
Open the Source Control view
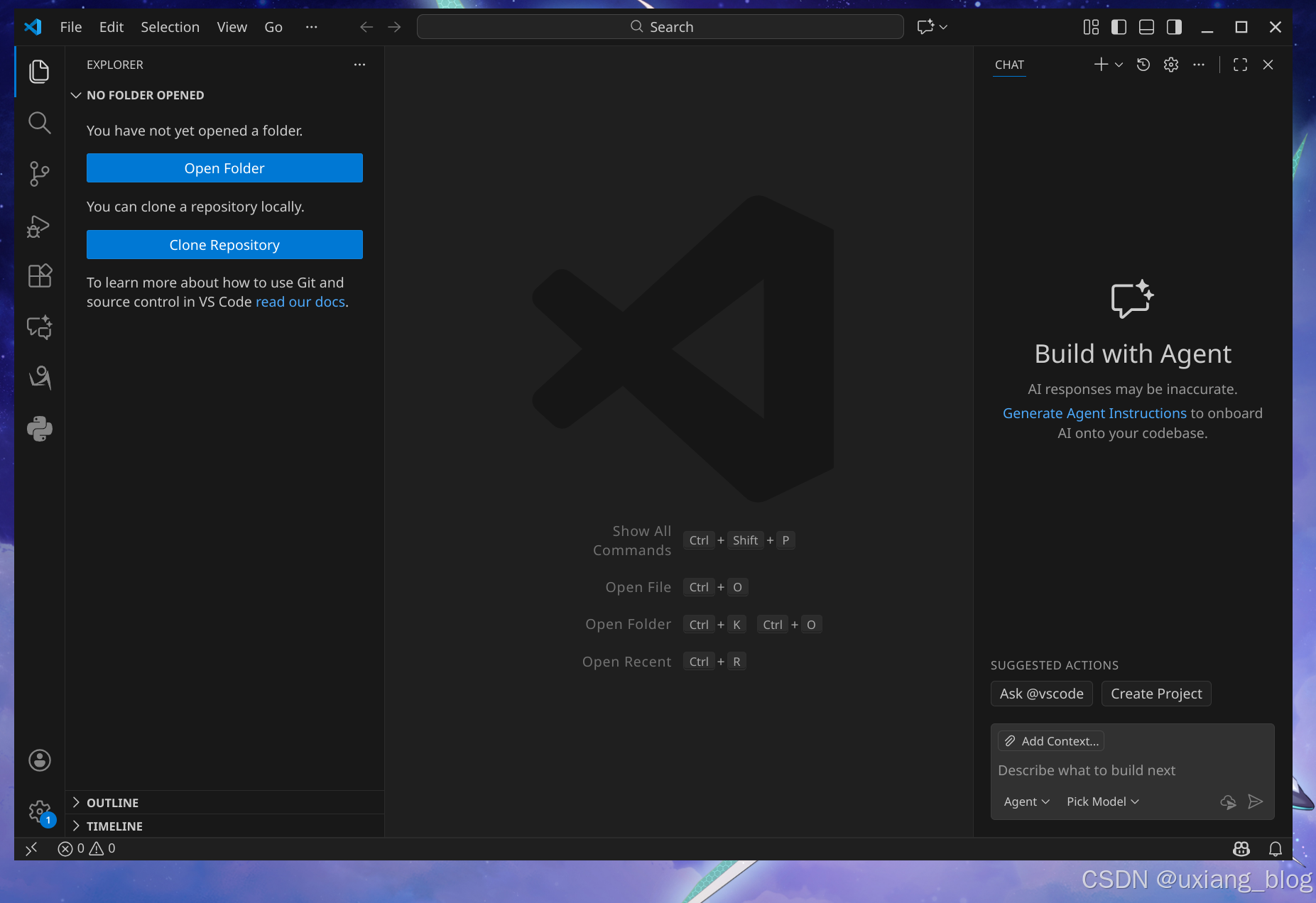pyautogui.click(x=40, y=174)
